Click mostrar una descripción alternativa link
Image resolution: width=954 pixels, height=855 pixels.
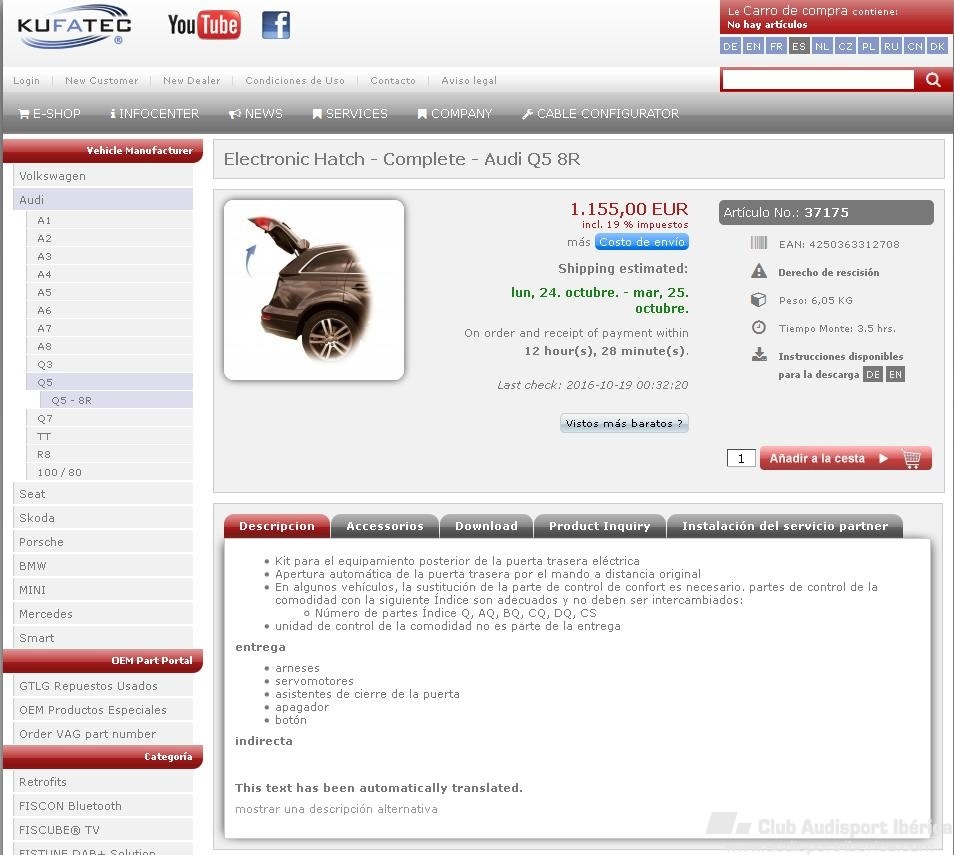coord(336,809)
